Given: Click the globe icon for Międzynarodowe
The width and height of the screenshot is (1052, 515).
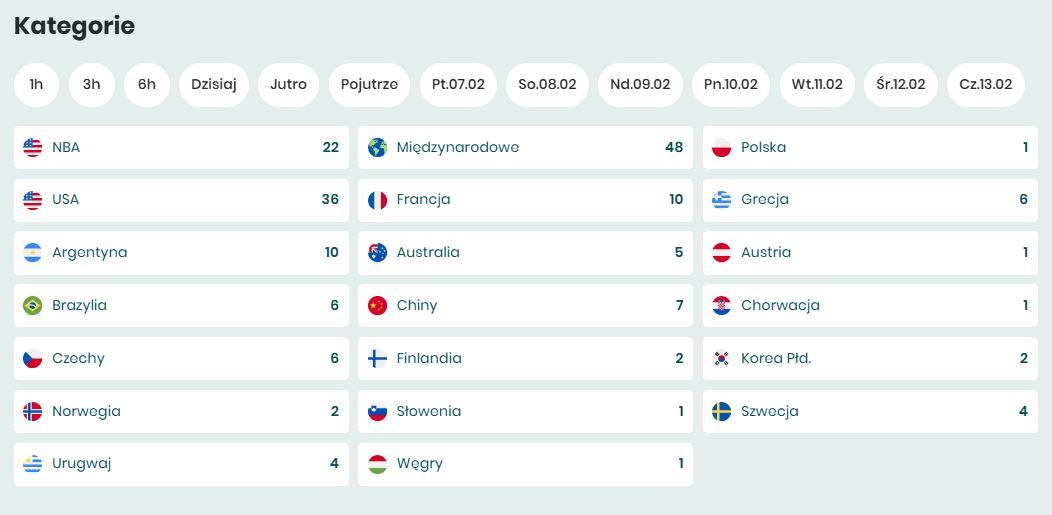Looking at the screenshot, I should coord(377,147).
